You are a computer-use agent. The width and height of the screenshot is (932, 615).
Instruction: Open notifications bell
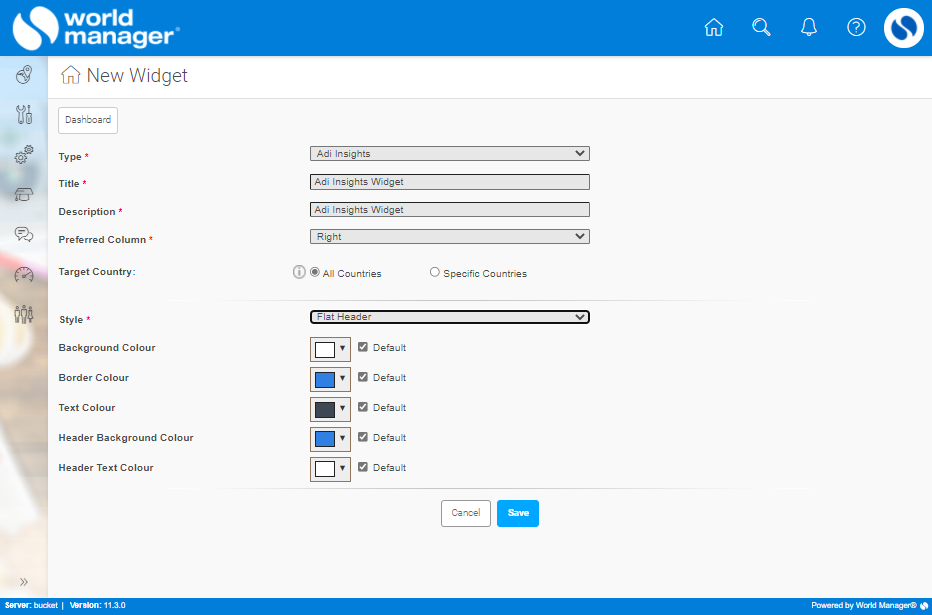(x=809, y=28)
